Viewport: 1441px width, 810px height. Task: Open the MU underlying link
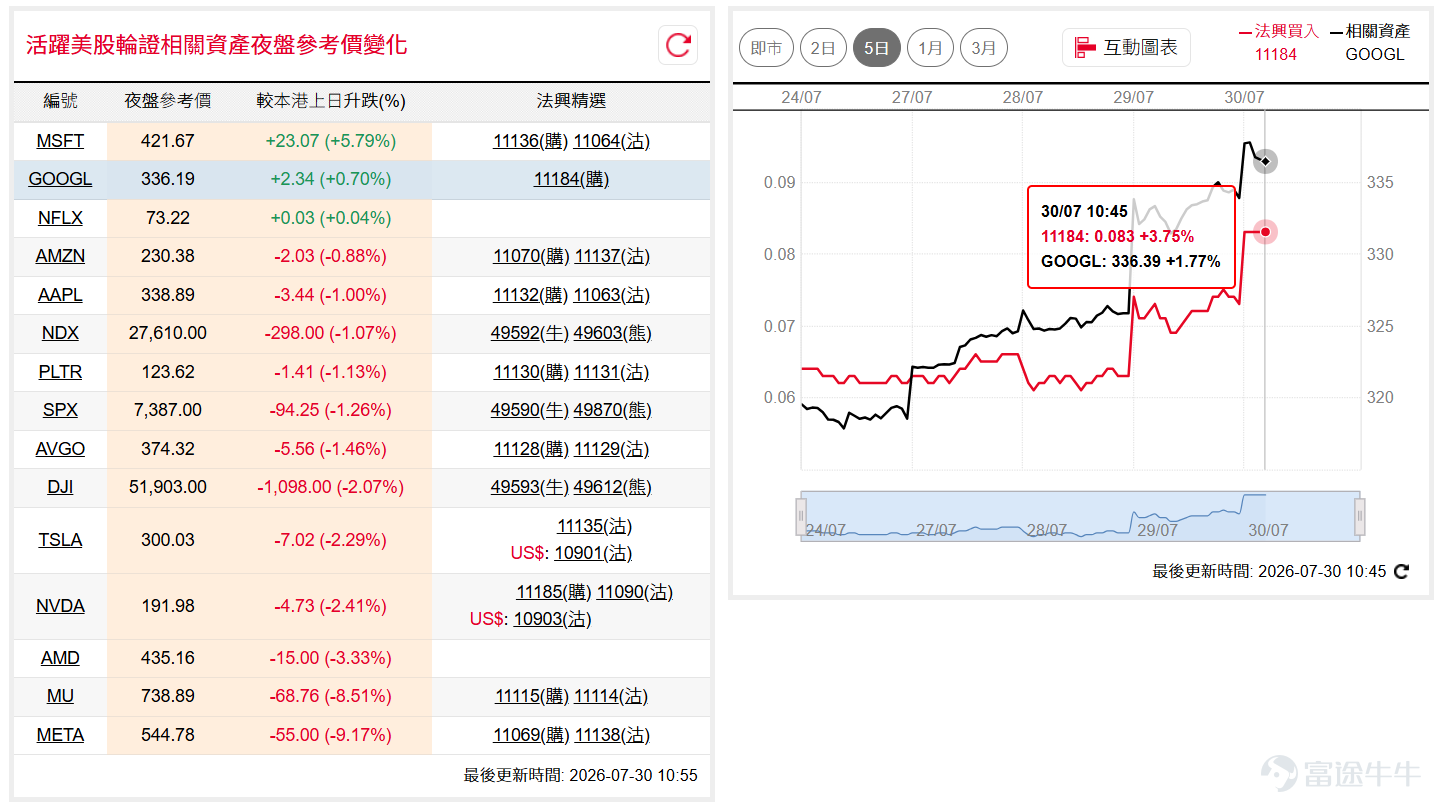click(60, 696)
